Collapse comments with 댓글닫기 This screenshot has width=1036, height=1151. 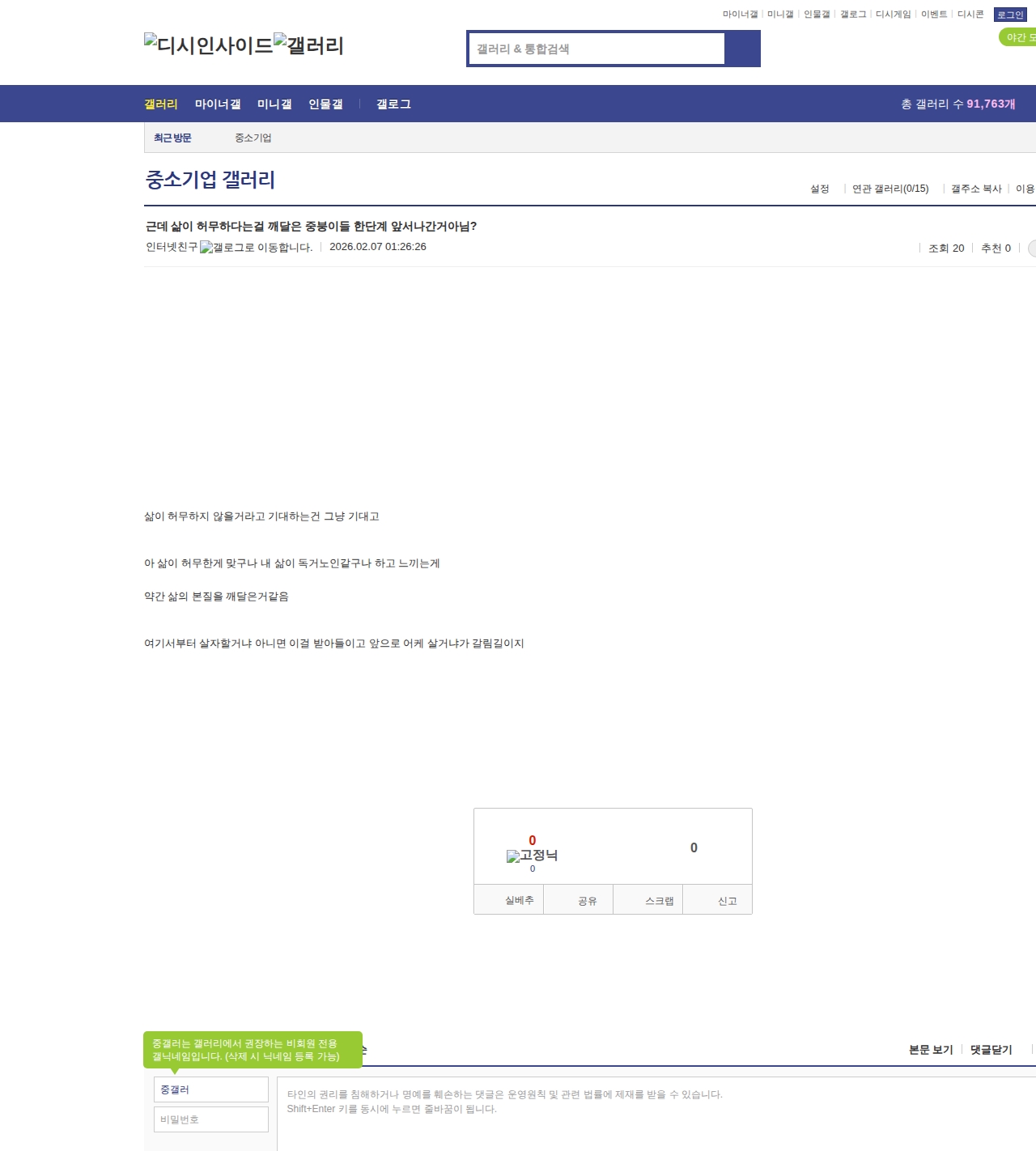point(991,1050)
